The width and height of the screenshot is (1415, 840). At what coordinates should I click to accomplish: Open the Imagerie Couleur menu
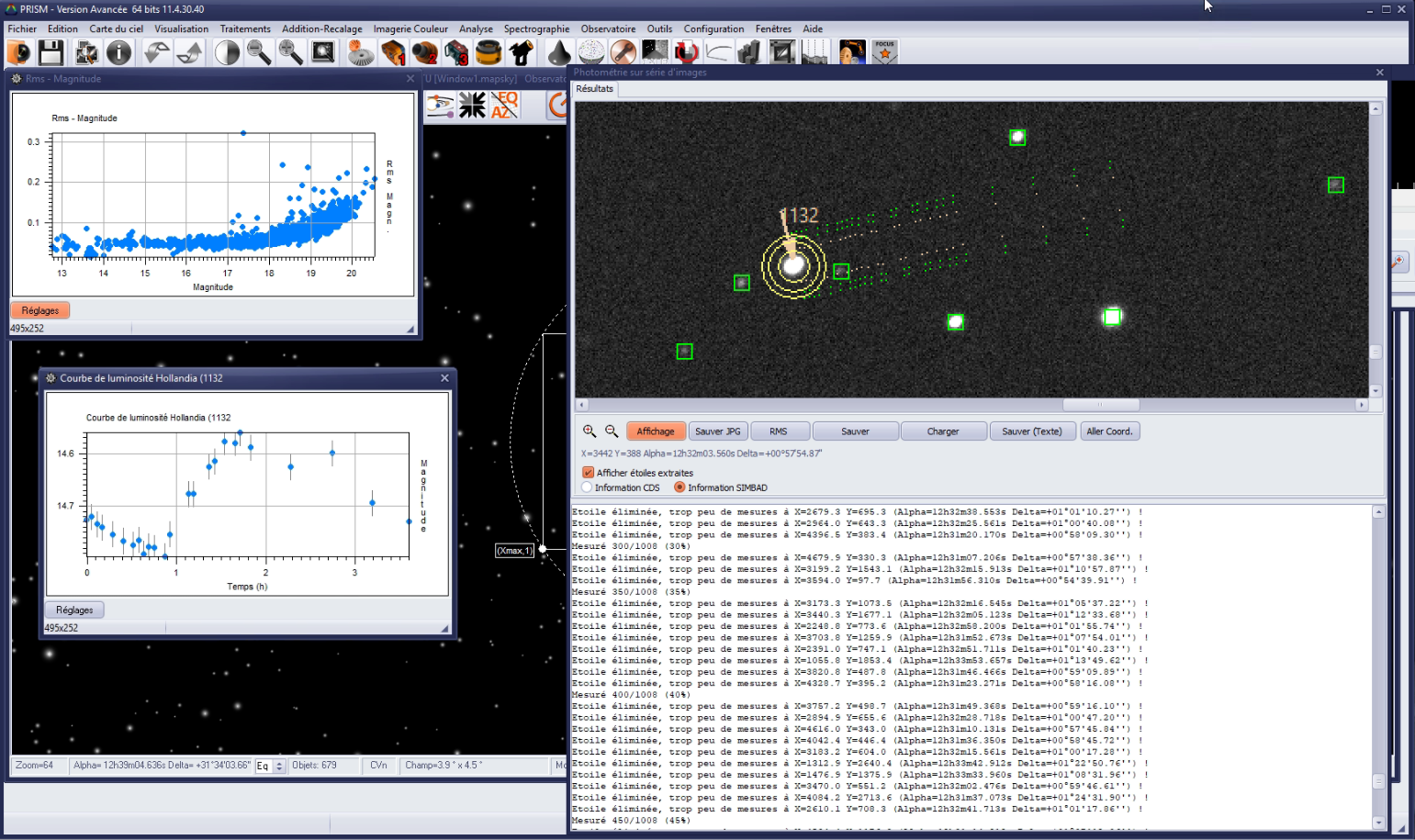(x=410, y=29)
